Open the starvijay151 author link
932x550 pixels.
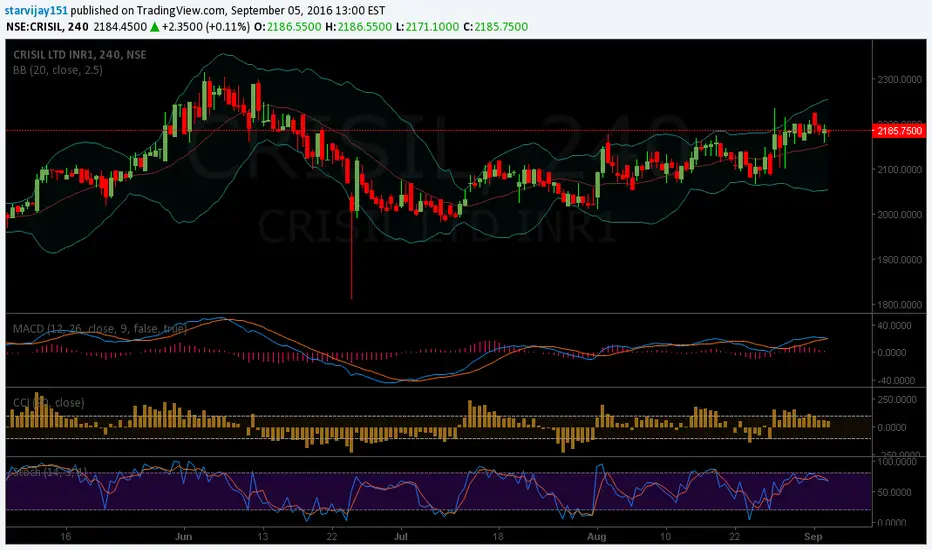36,10
